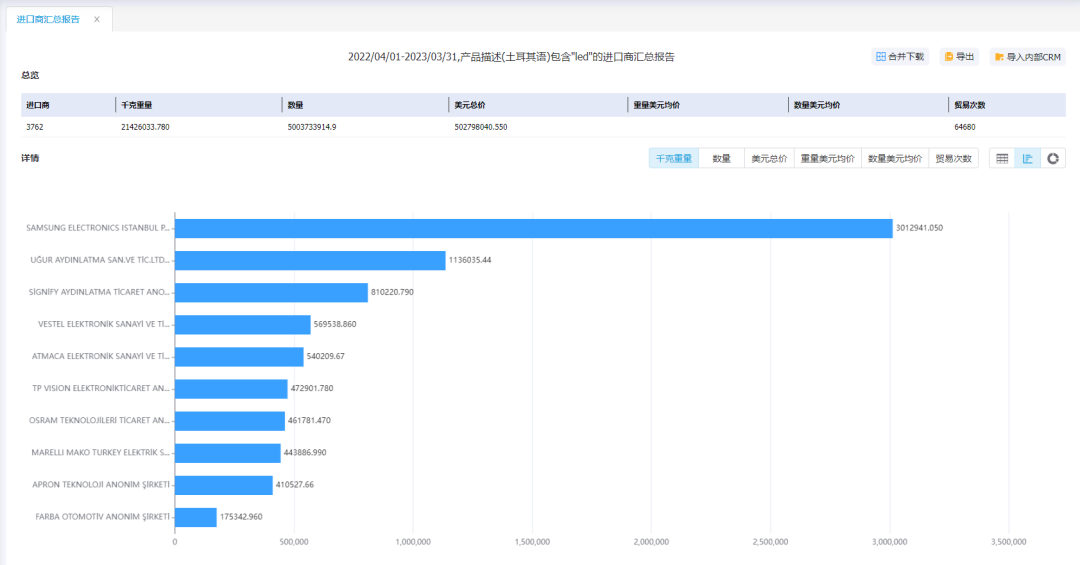Click the 导出 export button
The width and height of the screenshot is (1080, 565).
pos(958,57)
